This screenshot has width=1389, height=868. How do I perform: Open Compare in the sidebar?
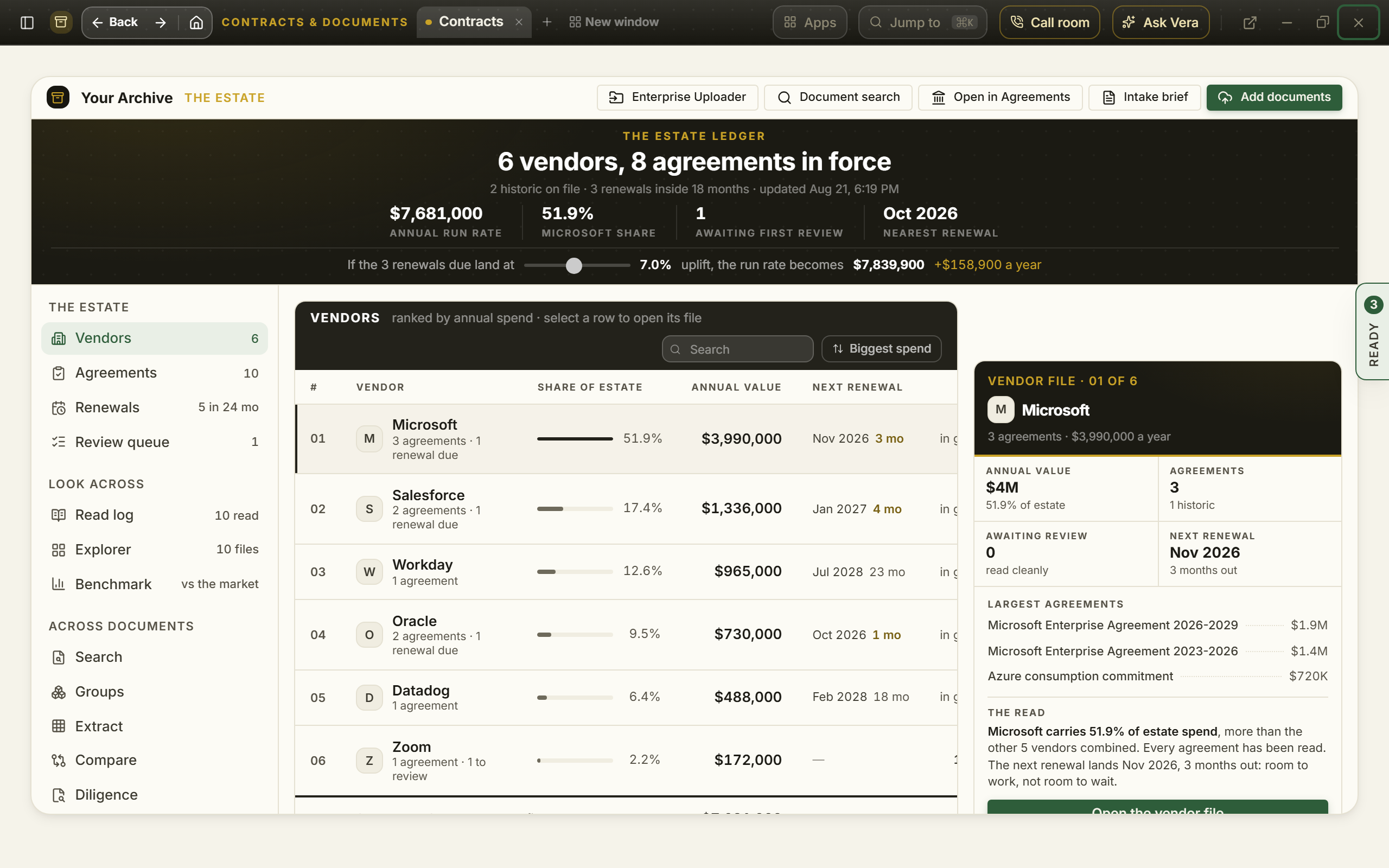[x=155, y=760]
